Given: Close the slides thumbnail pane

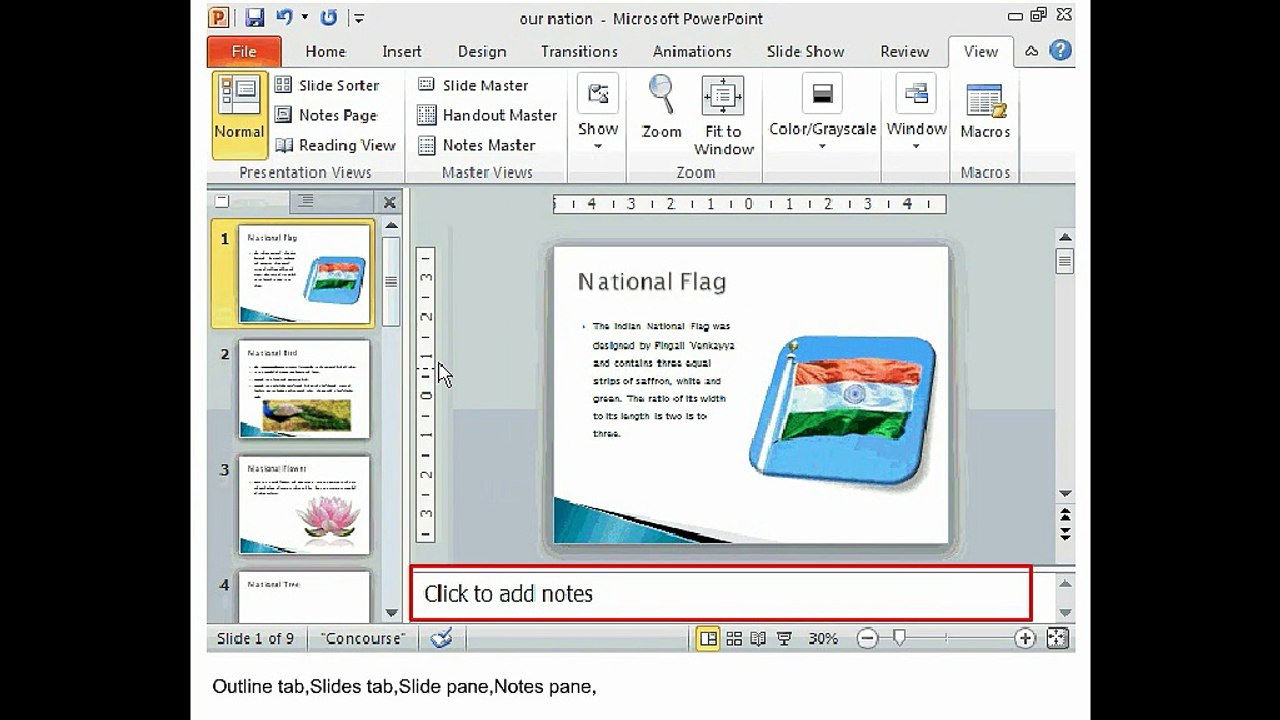Looking at the screenshot, I should [390, 202].
